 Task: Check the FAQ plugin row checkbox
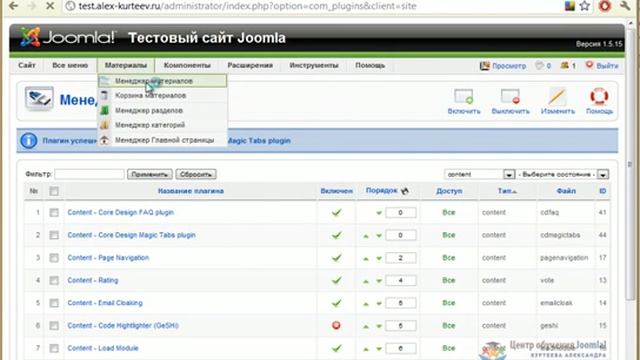click(x=54, y=213)
